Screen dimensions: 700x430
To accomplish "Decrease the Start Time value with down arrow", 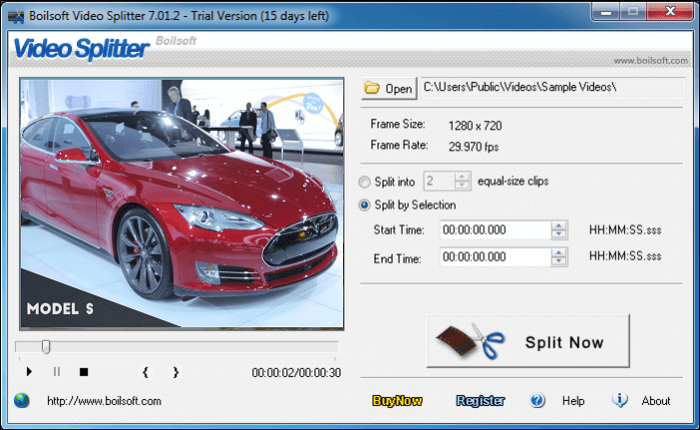I will tap(559, 235).
